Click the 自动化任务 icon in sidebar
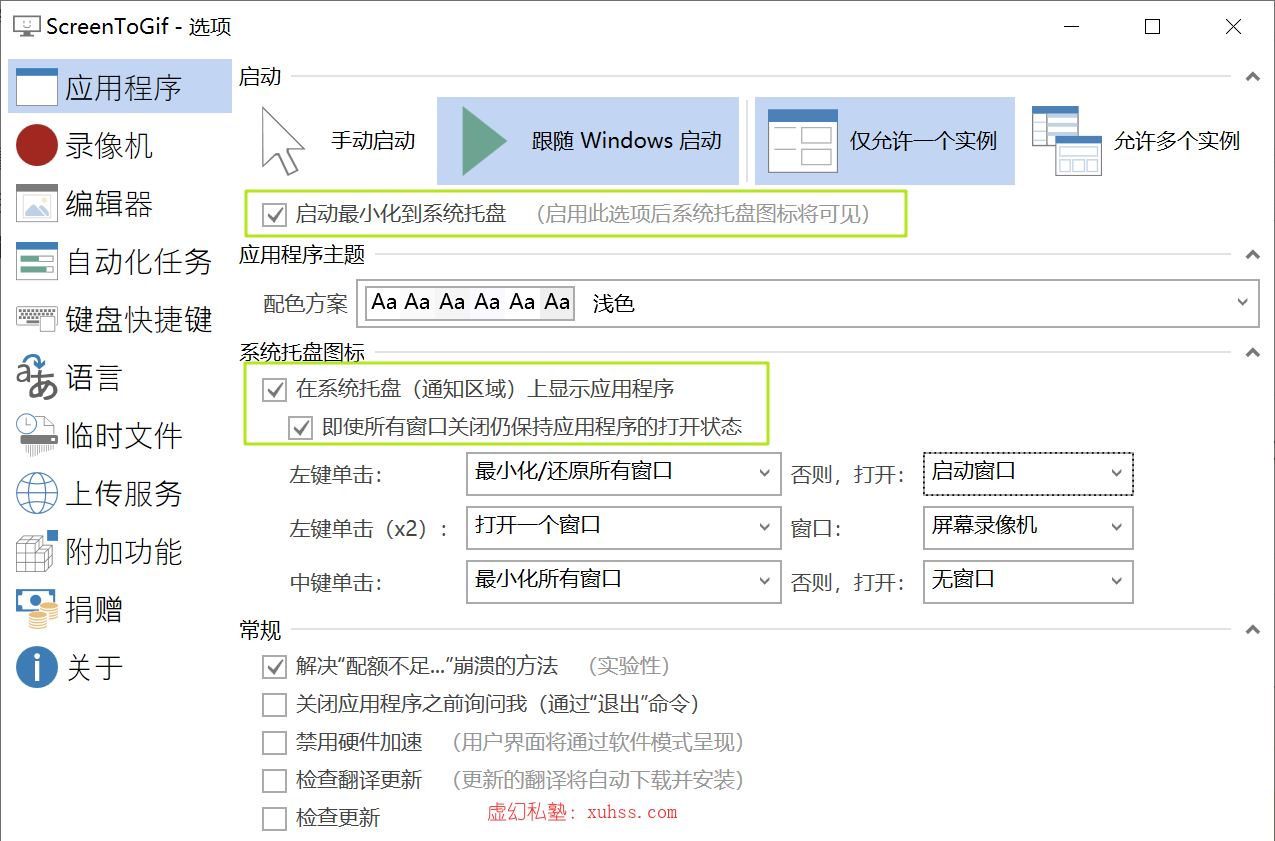The width and height of the screenshot is (1275, 841). (x=37, y=261)
